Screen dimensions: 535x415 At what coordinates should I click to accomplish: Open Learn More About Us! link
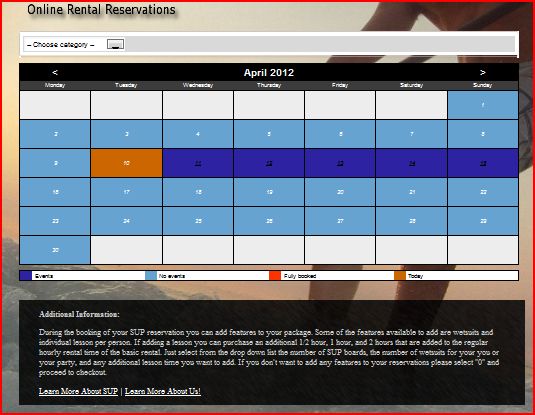(x=163, y=391)
